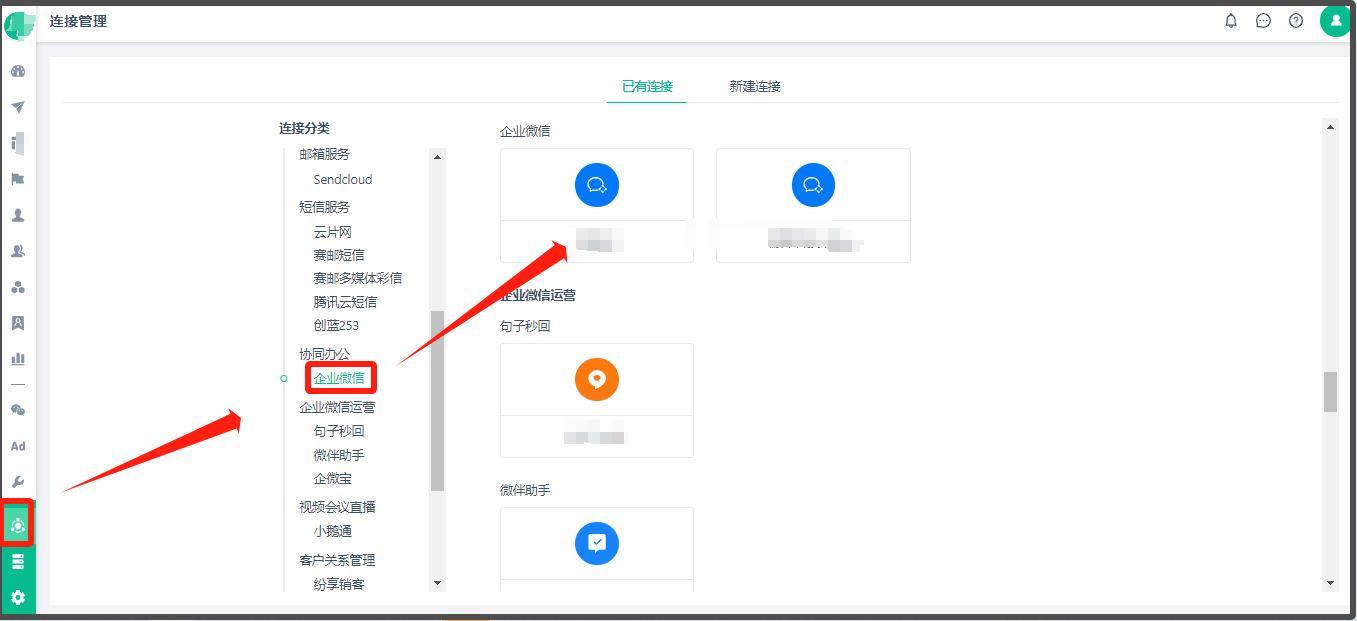The image size is (1357, 621).
Task: Click the 协同办公 category heading
Action: point(325,354)
